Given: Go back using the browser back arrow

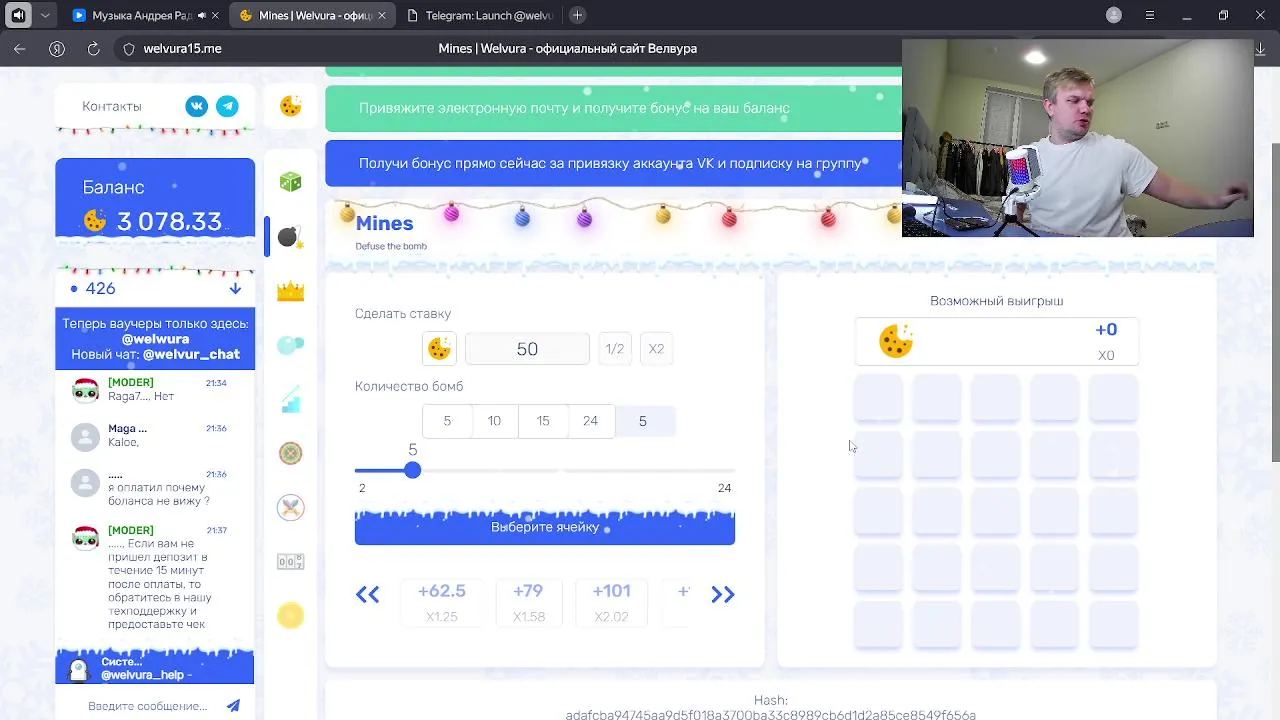Looking at the screenshot, I should click(x=20, y=48).
